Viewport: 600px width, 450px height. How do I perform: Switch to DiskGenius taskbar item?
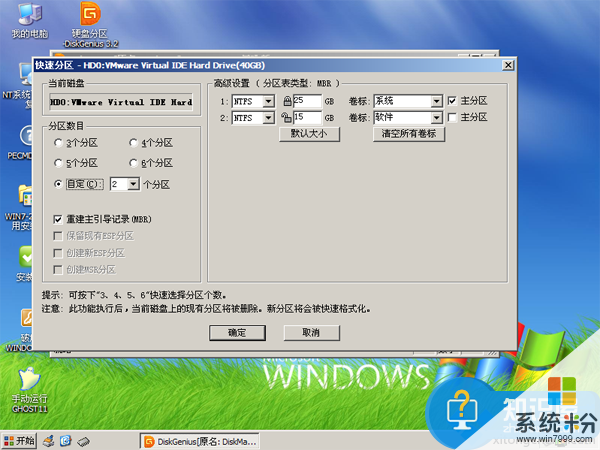coord(199,442)
